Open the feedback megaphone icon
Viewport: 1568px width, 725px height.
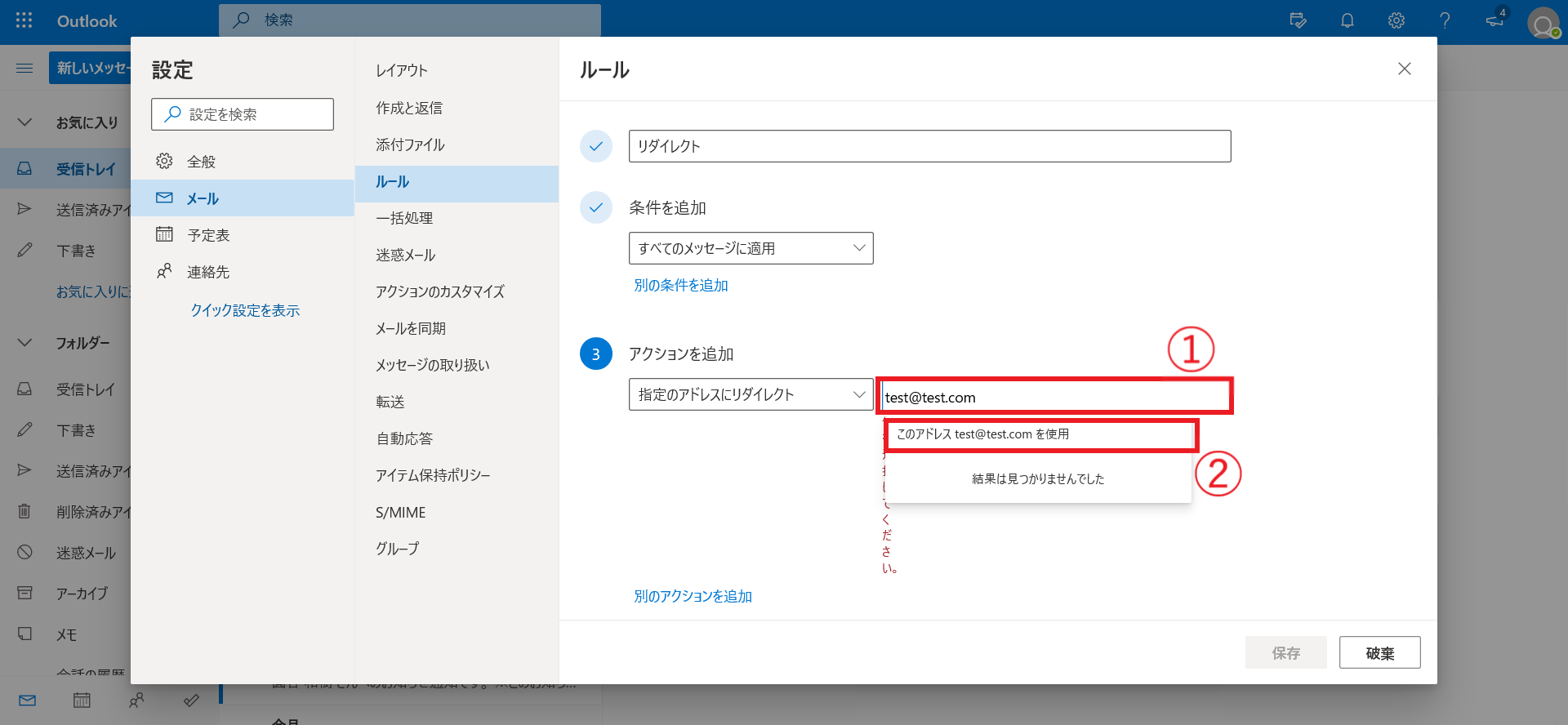click(x=1494, y=20)
